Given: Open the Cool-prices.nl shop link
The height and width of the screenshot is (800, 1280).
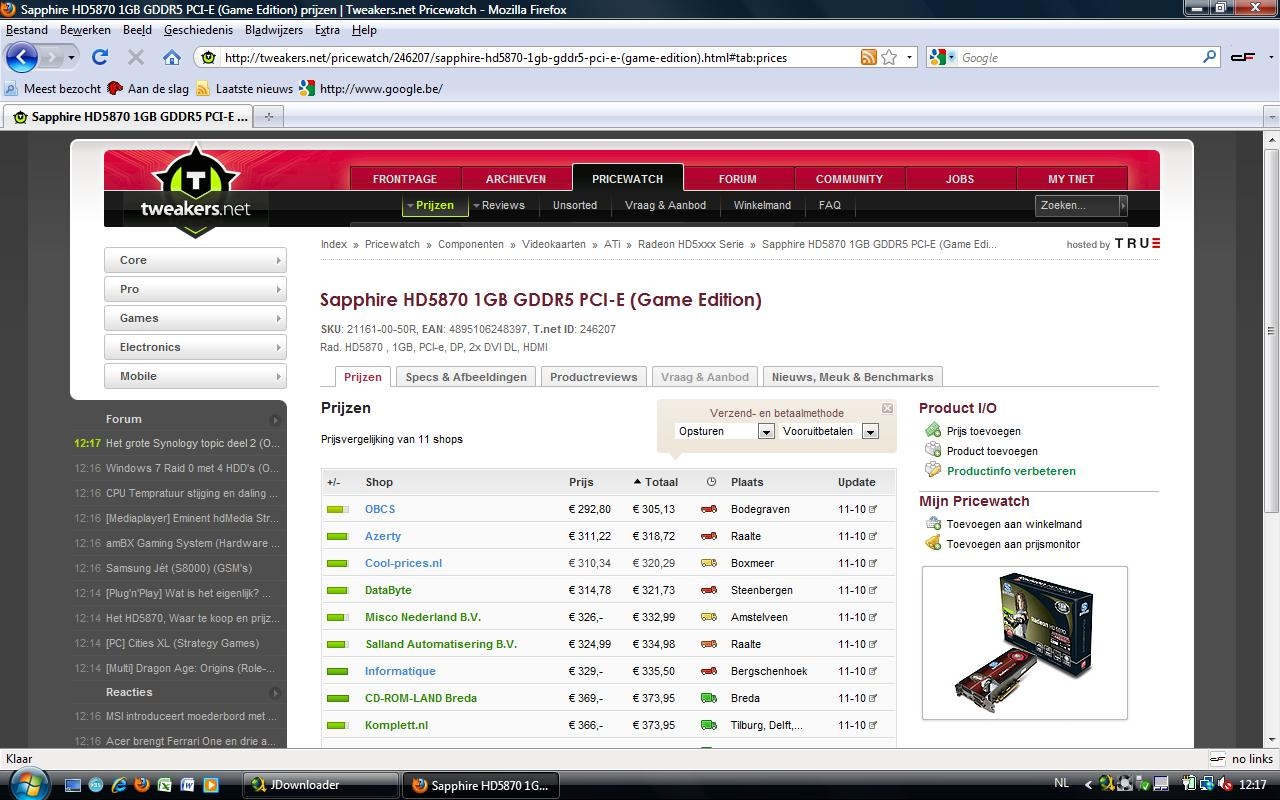Looking at the screenshot, I should tap(403, 563).
